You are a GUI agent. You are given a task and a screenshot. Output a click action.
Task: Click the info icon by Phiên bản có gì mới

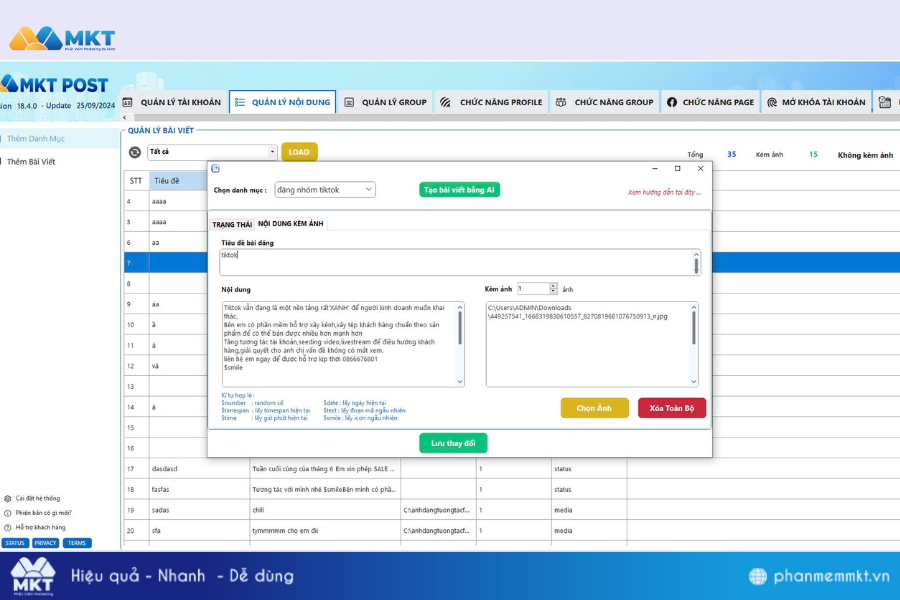pyautogui.click(x=7, y=513)
